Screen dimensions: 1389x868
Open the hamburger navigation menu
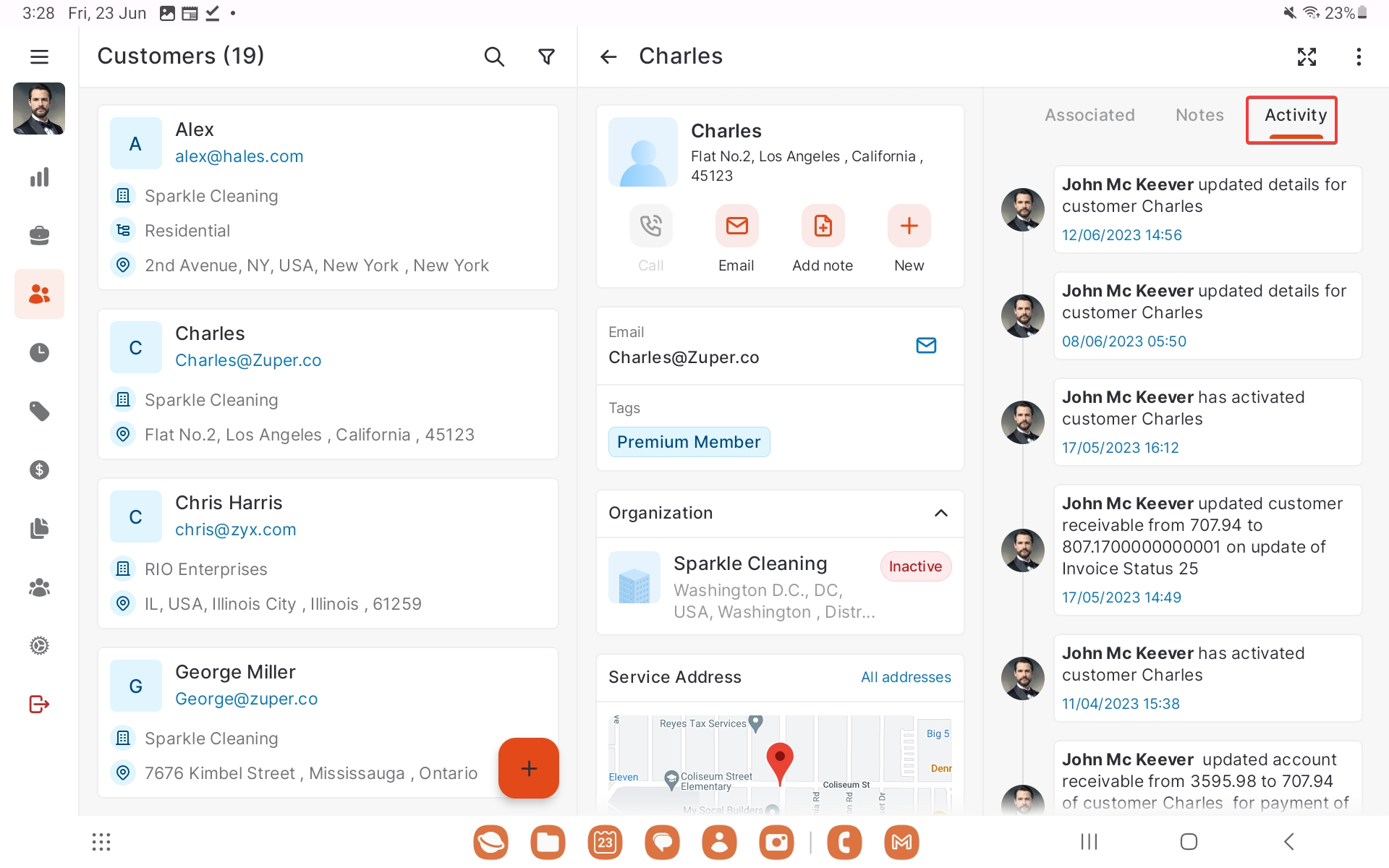[x=39, y=56]
